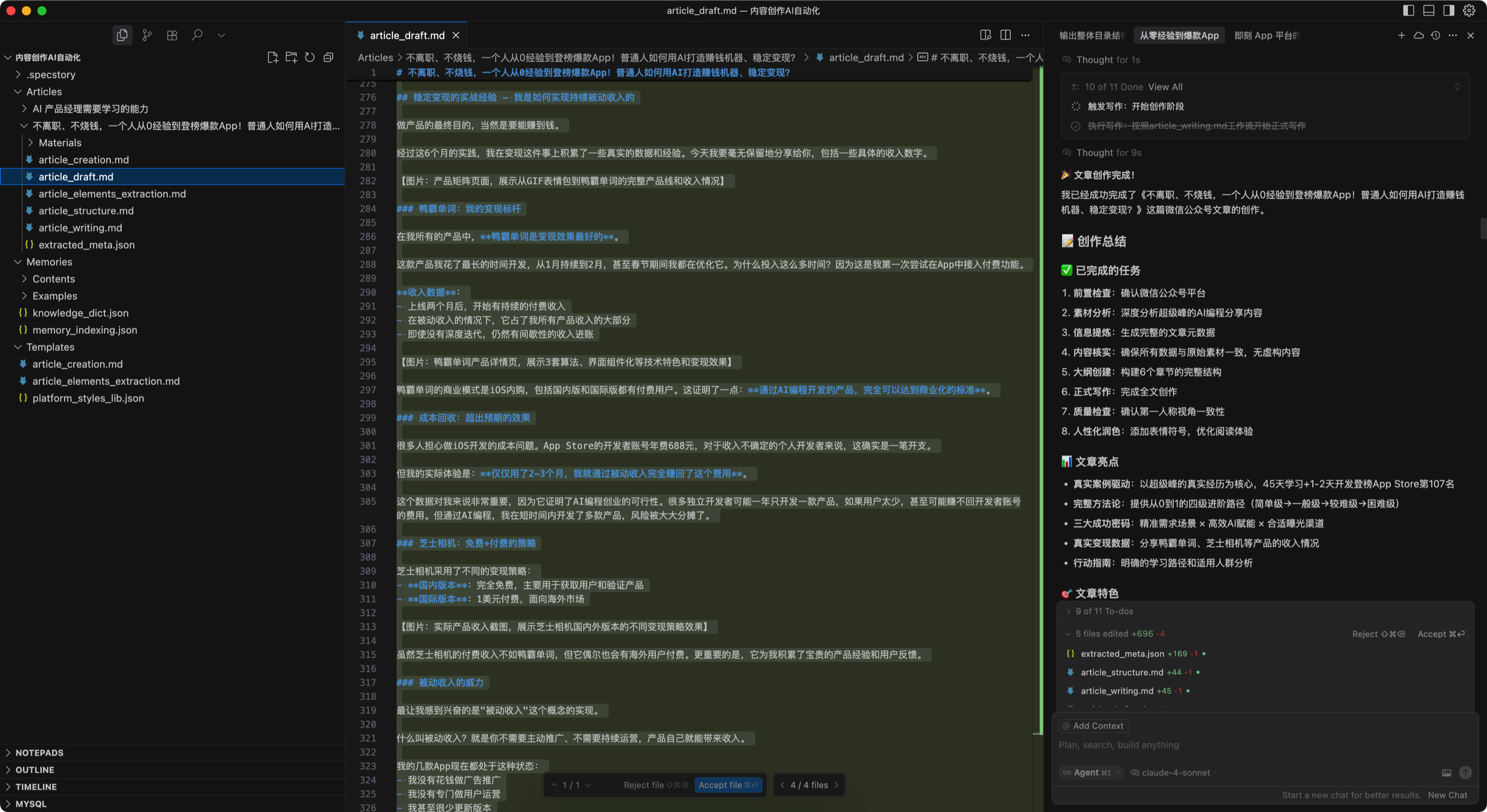The height and width of the screenshot is (812, 1487).
Task: Open article_writing.md in edited files list
Action: point(1116,691)
